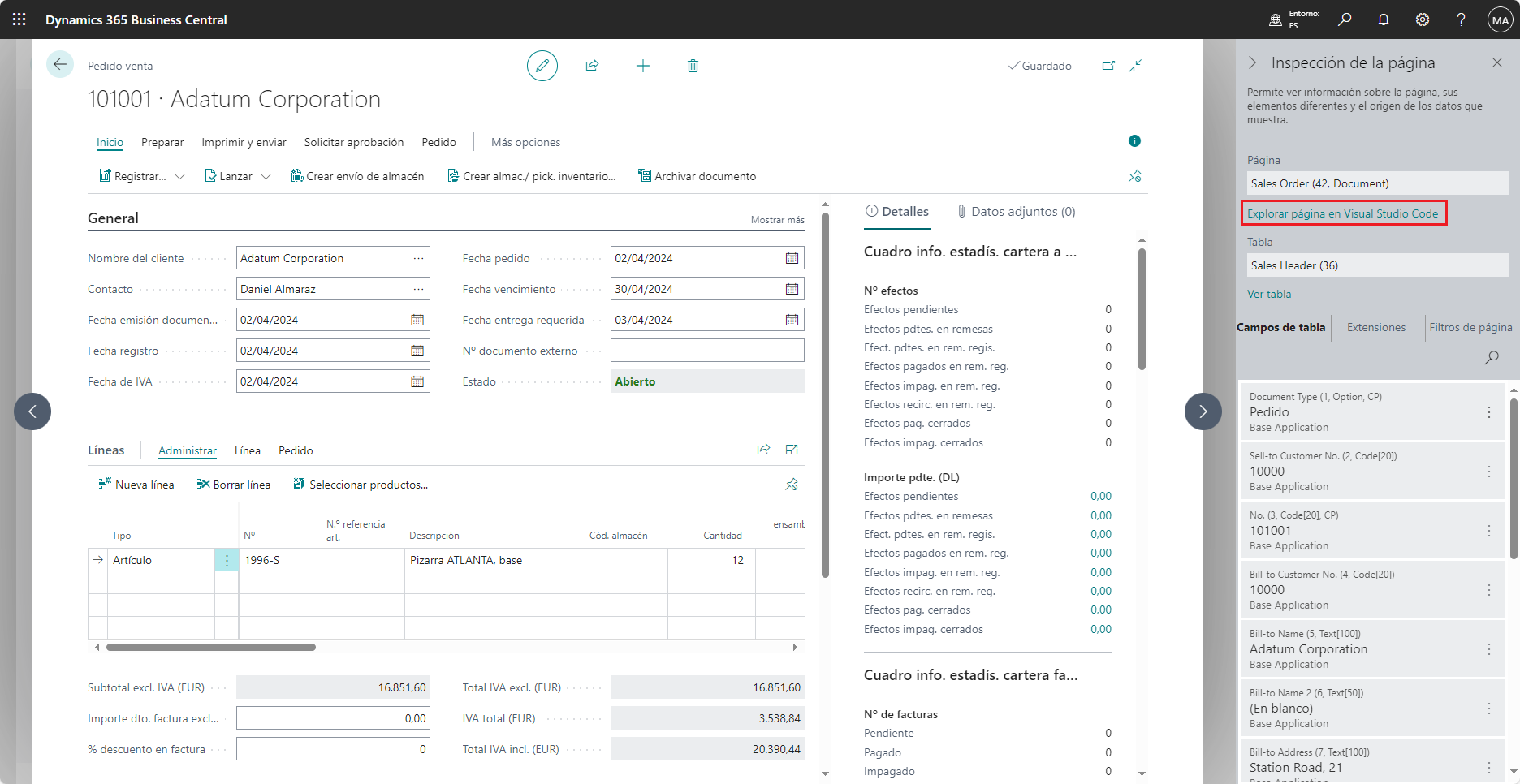1520x784 pixels.
Task: Open calendar for Fecha emisión documento
Action: [x=417, y=320]
